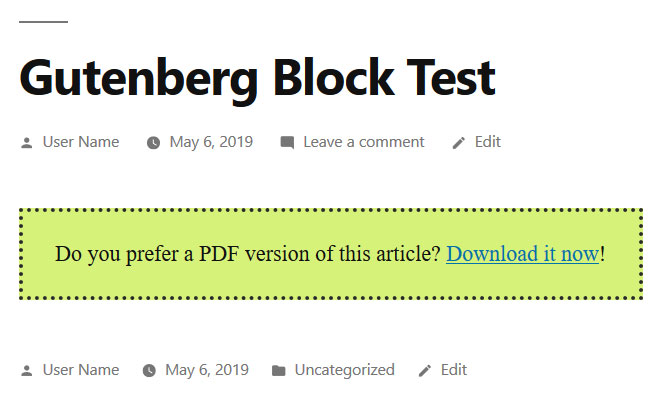Screen dimensions: 657x414
Task: Click the clock icon in the post footer
Action: (x=149, y=371)
